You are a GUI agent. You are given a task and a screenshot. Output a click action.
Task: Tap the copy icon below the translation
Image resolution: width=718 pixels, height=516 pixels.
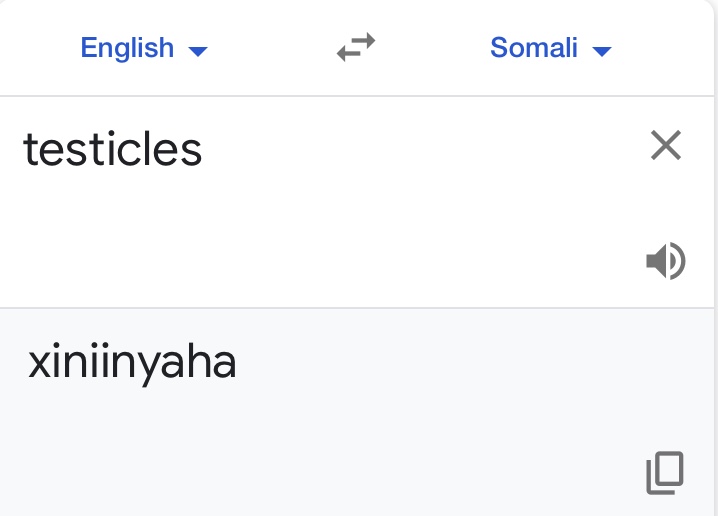pyautogui.click(x=665, y=473)
